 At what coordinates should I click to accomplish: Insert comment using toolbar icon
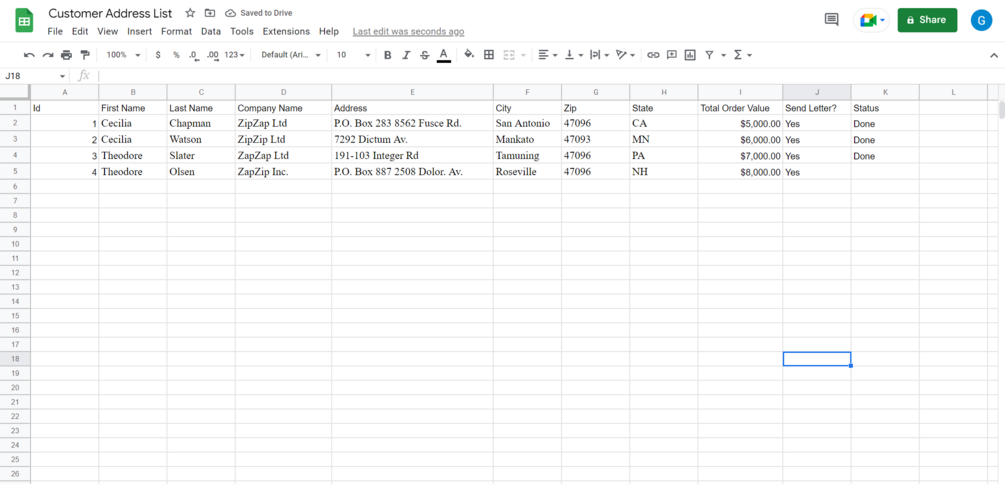click(672, 55)
